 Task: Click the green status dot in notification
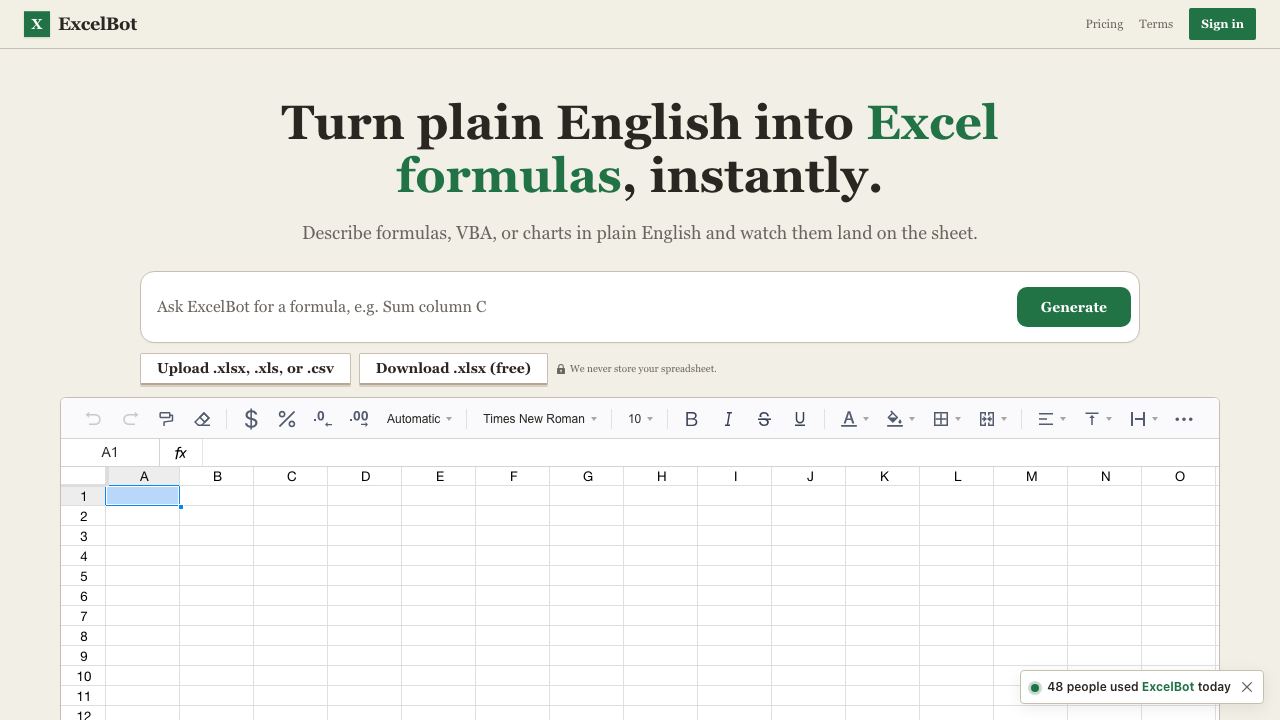pyautogui.click(x=1035, y=687)
